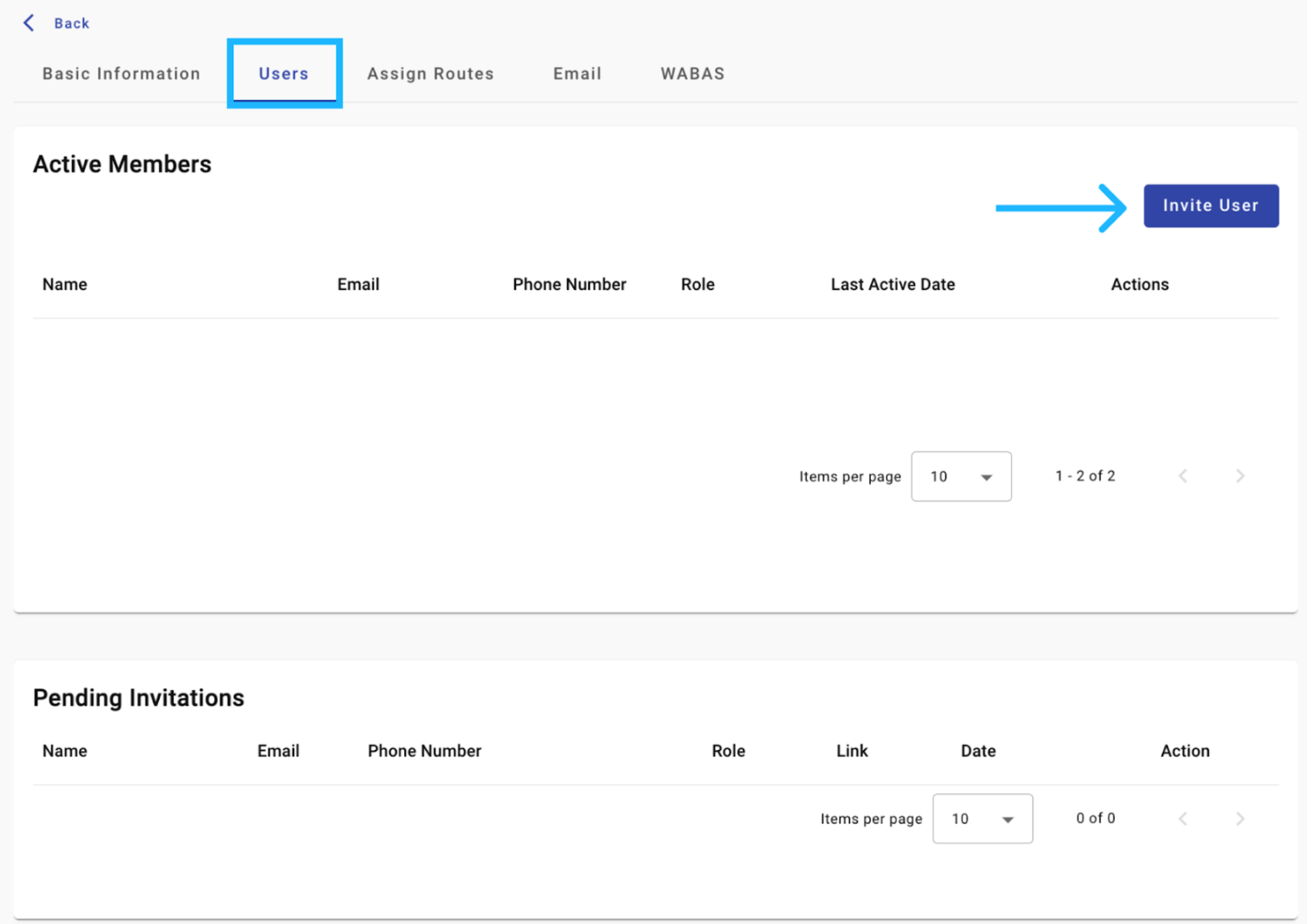Click the Back link text
Viewport: 1307px width, 924px height.
71,24
